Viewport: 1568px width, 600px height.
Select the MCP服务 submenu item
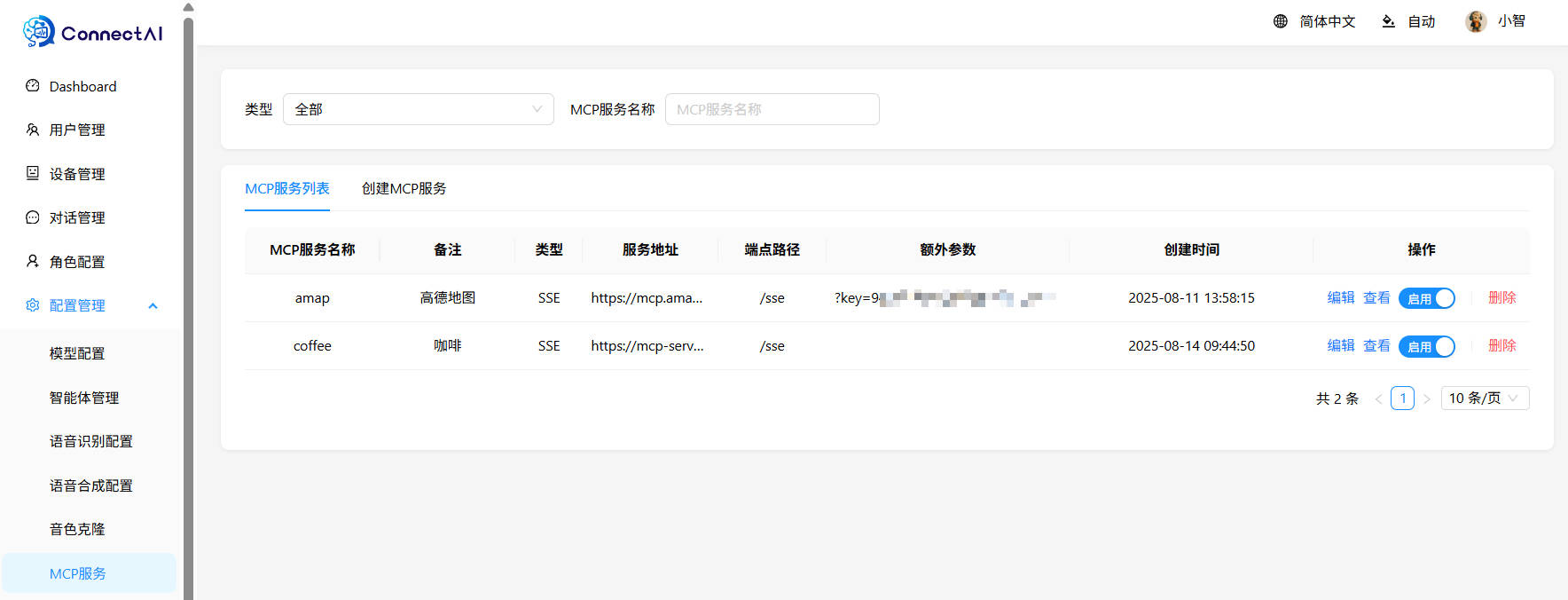coord(90,573)
